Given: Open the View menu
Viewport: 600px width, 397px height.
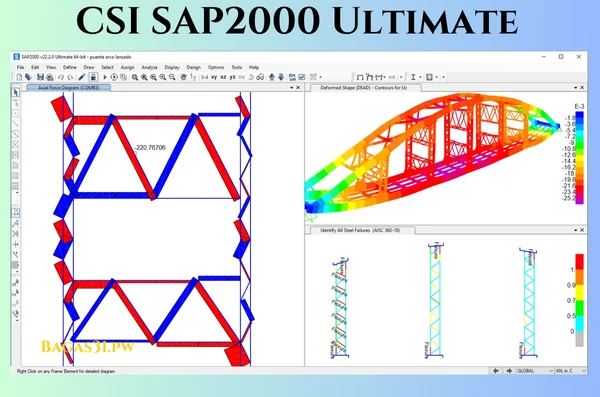Looking at the screenshot, I should click(51, 67).
